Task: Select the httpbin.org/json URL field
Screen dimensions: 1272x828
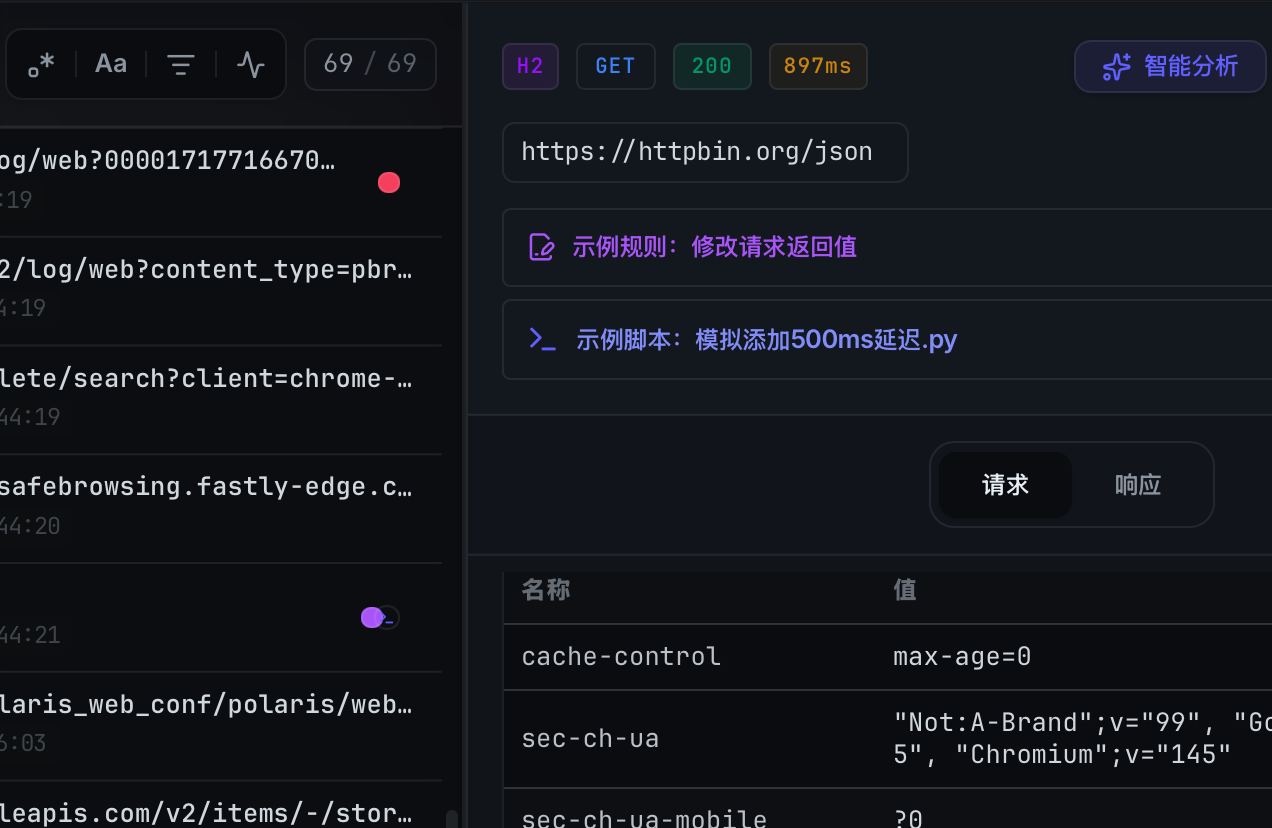Action: (705, 152)
